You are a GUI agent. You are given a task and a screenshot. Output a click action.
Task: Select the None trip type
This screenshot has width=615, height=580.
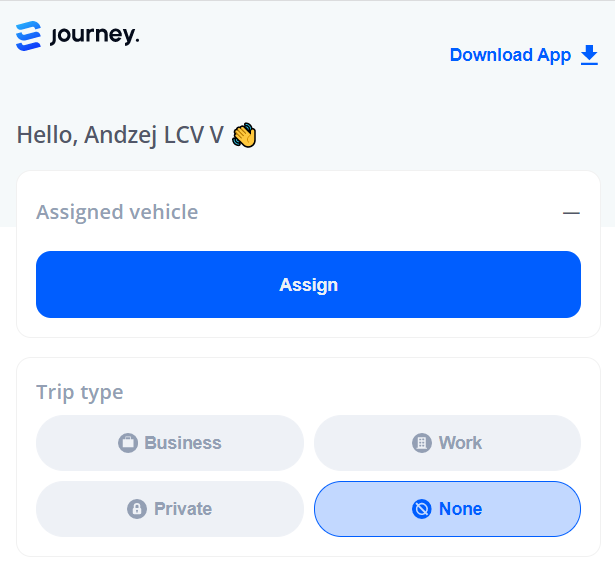tap(448, 509)
